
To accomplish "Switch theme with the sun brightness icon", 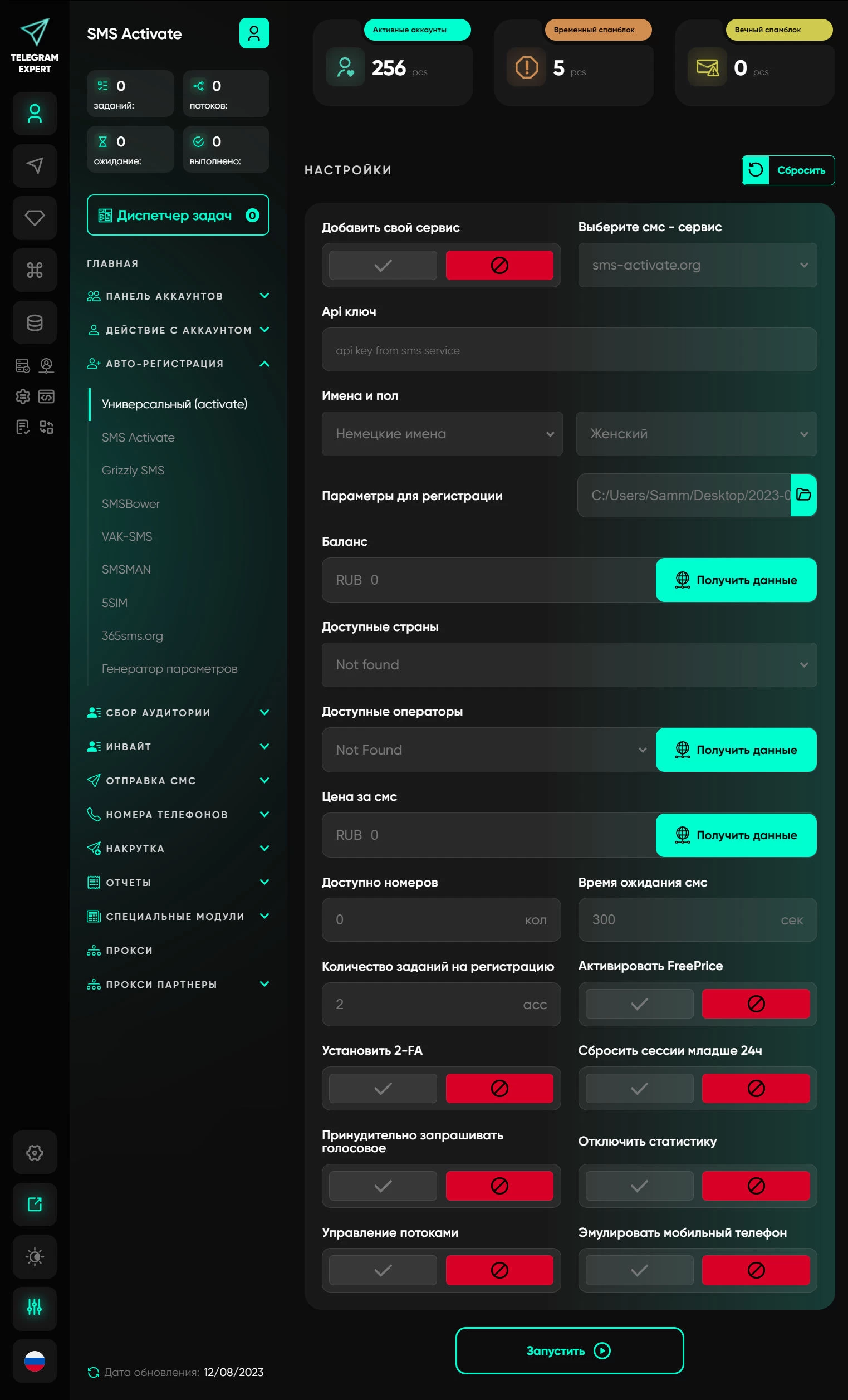I will 35,1256.
